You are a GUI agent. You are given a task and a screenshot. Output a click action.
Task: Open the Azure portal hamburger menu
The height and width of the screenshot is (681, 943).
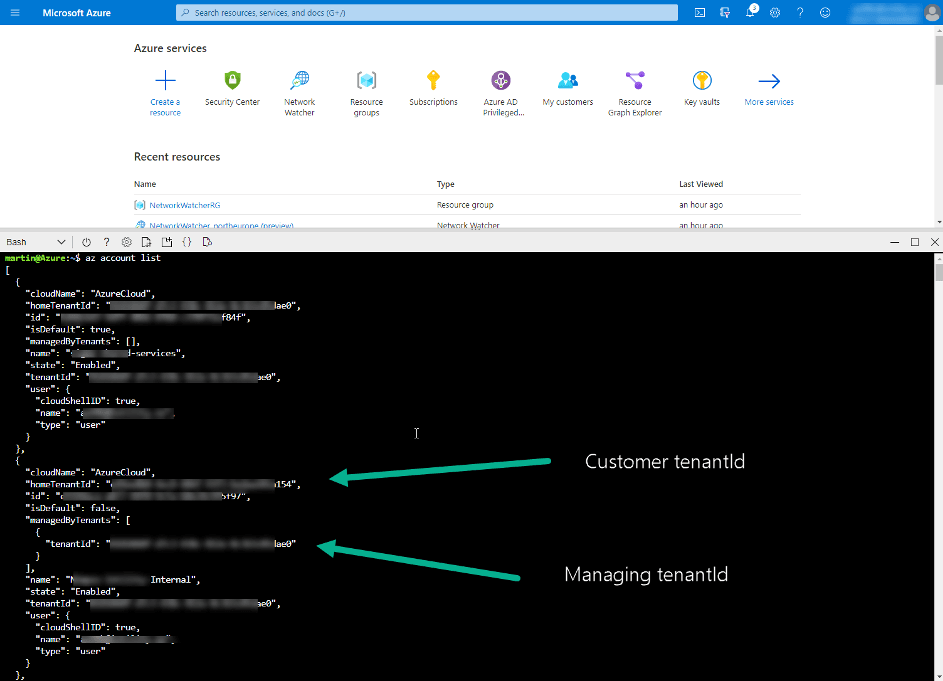point(15,13)
